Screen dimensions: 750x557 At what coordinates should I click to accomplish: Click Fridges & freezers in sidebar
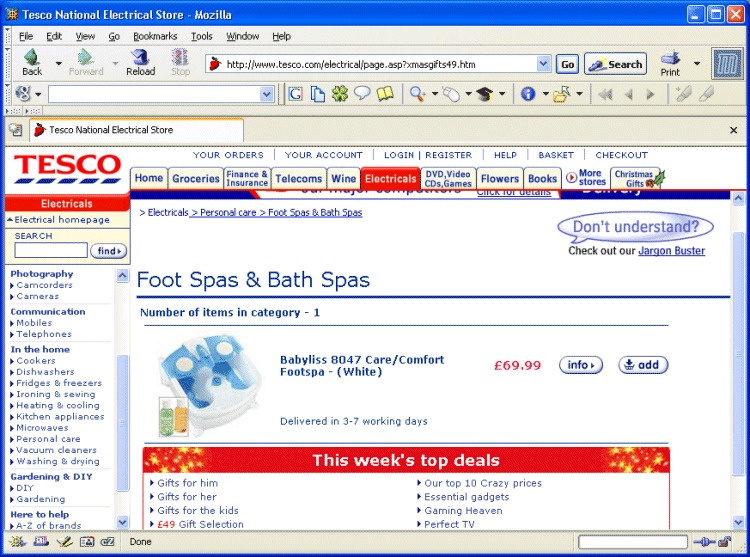(59, 383)
